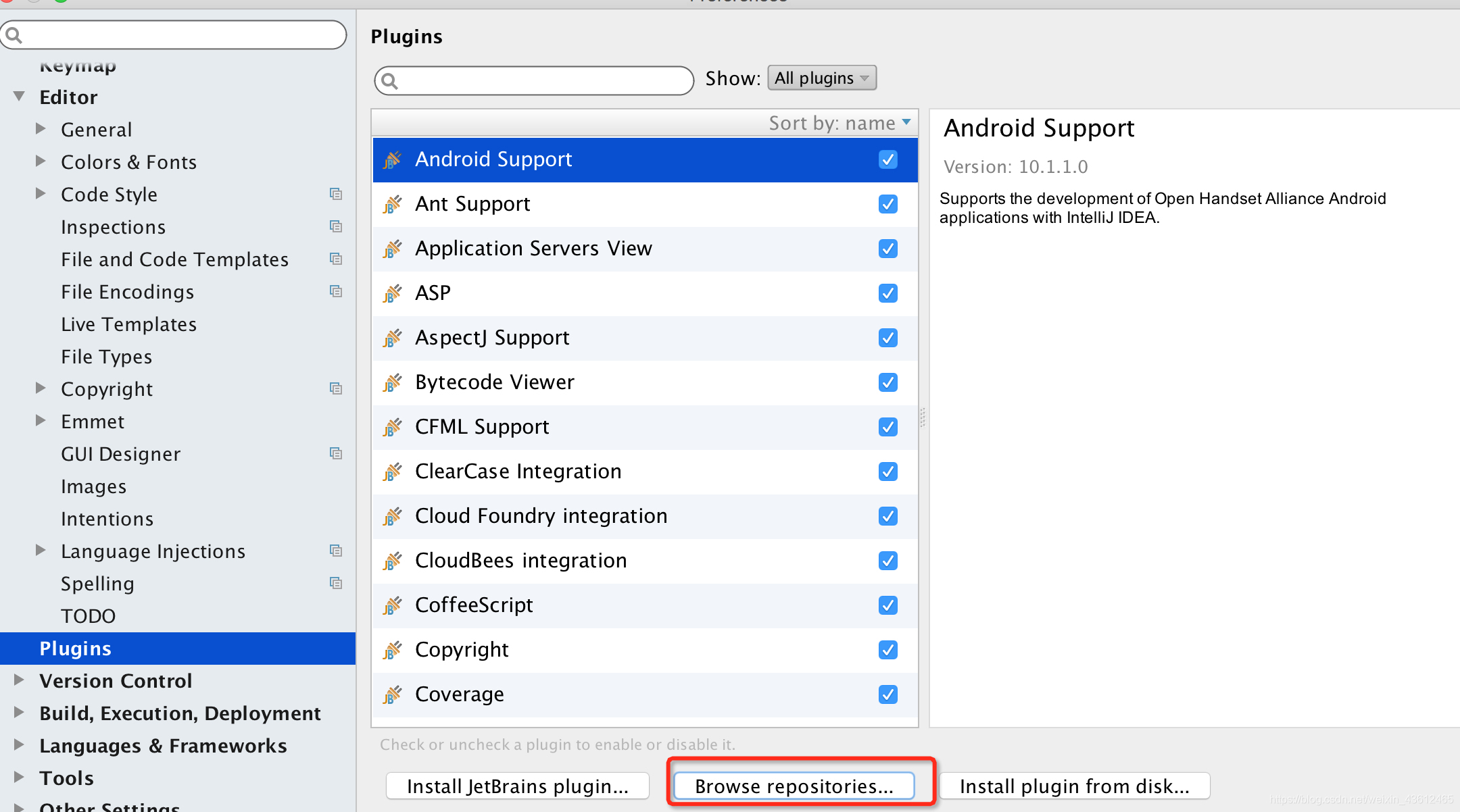Click the Coverage plugin icon

[392, 695]
